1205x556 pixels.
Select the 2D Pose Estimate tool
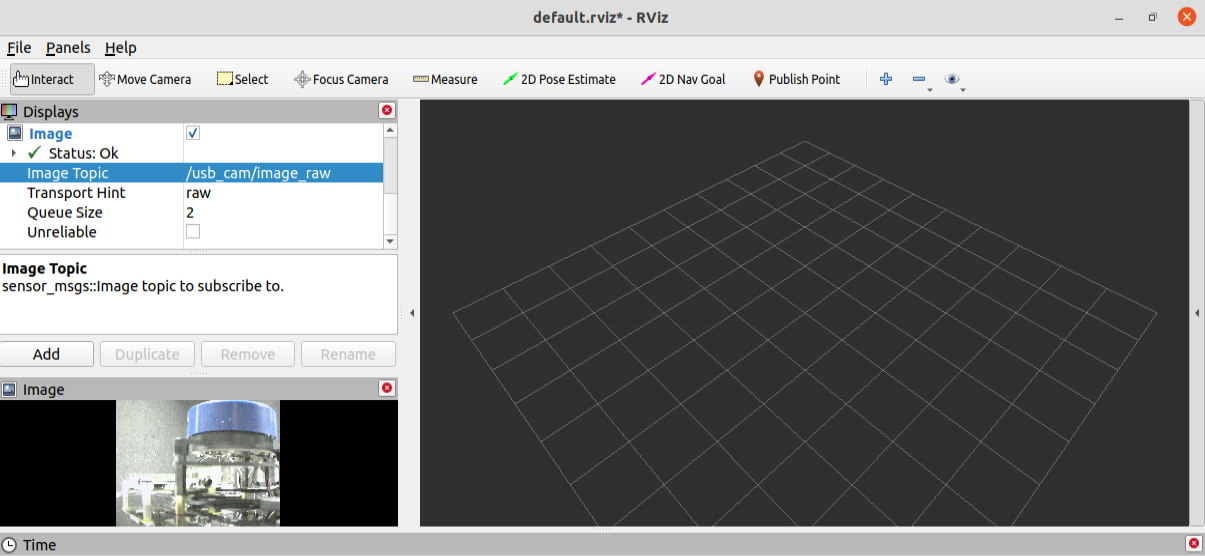click(x=559, y=79)
